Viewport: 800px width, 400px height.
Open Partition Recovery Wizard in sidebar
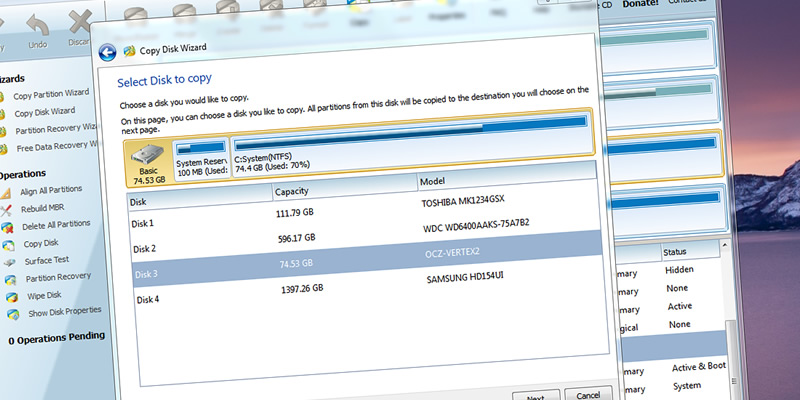(56, 129)
